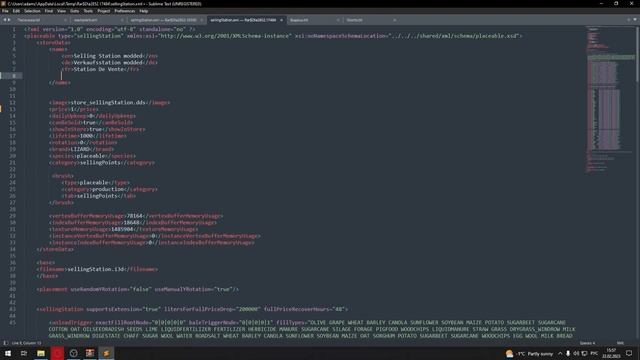The width and height of the screenshot is (640, 360).
Task: Click the game icon beside Sublime on taskbar
Action: (x=90, y=353)
